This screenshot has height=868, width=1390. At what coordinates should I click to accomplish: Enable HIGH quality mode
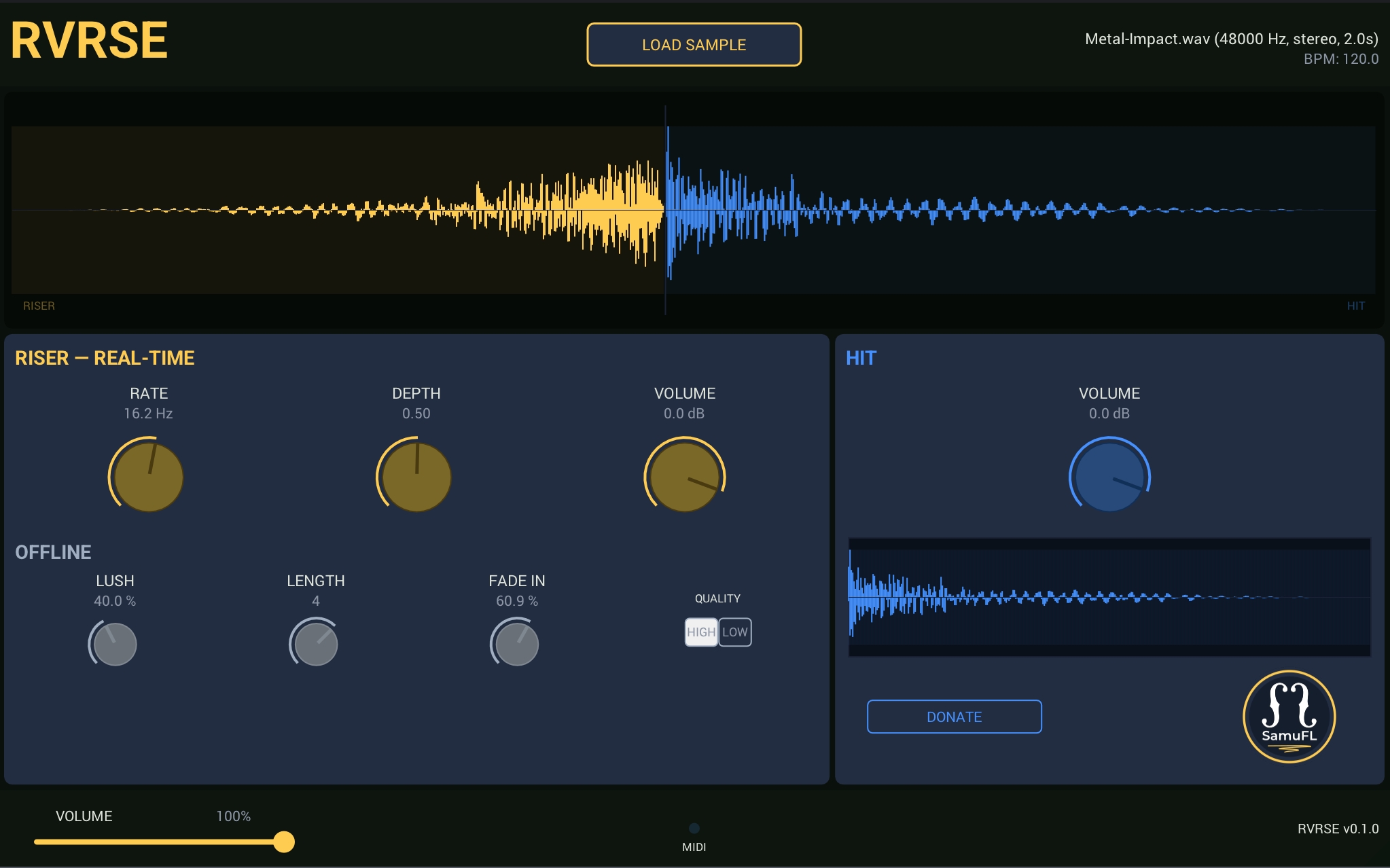click(x=702, y=632)
